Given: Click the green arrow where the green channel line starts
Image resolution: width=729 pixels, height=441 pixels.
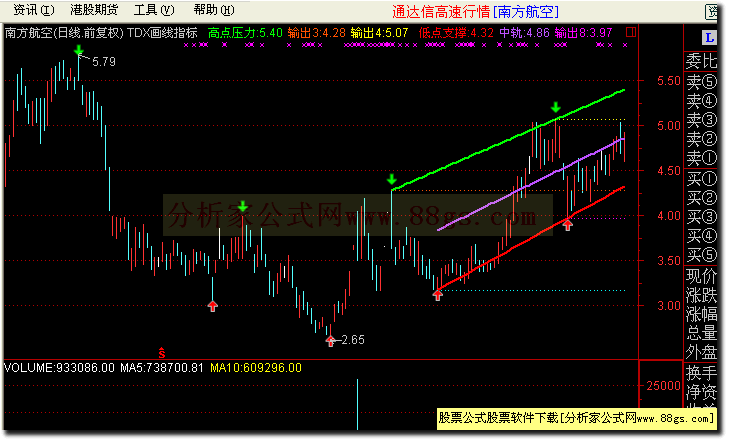Looking at the screenshot, I should point(391,179).
